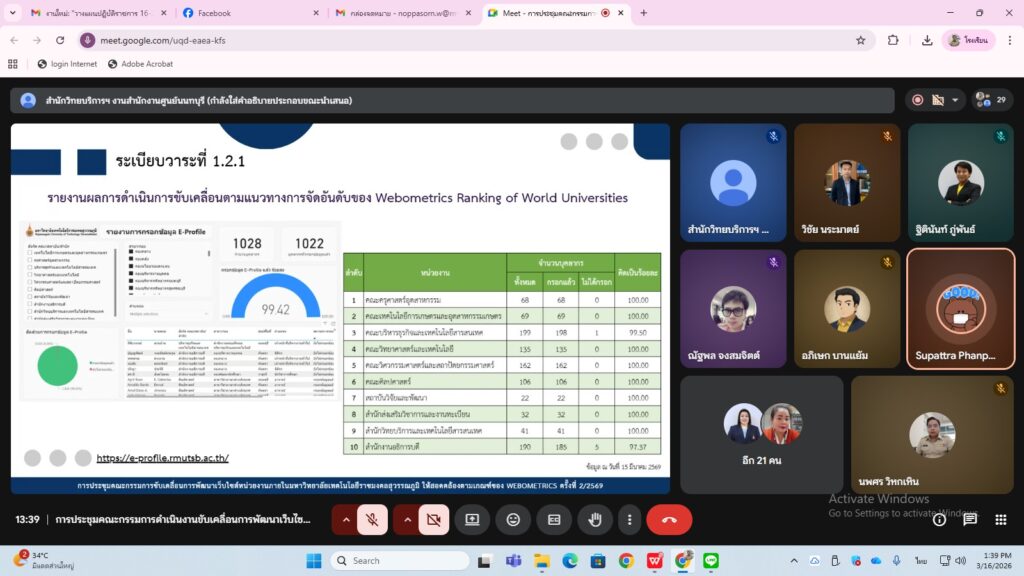This screenshot has width=1024, height=576.
Task: Show participants list with 29 badge
Action: click(992, 100)
